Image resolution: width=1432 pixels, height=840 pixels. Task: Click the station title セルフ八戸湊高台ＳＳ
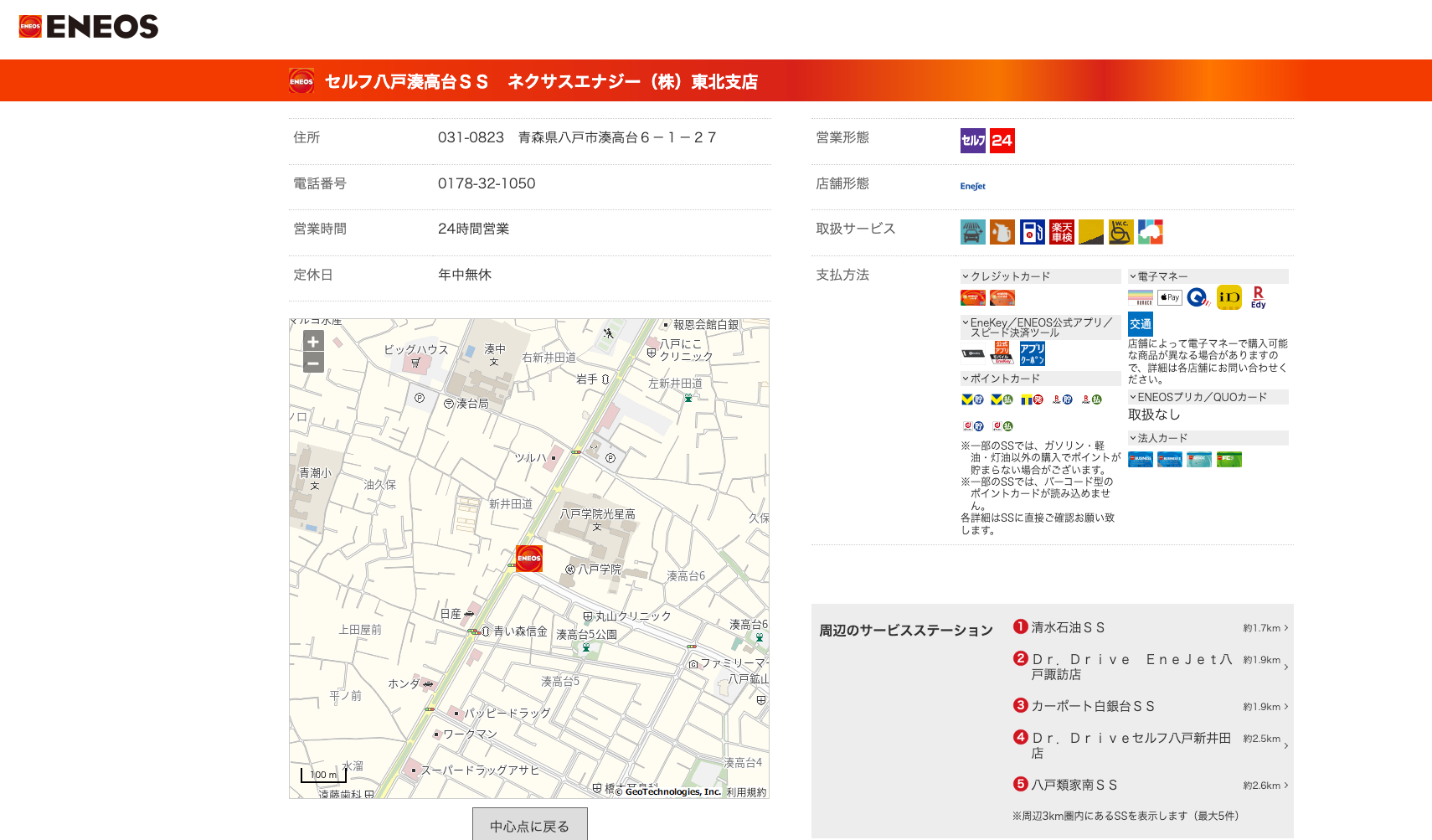click(x=406, y=81)
